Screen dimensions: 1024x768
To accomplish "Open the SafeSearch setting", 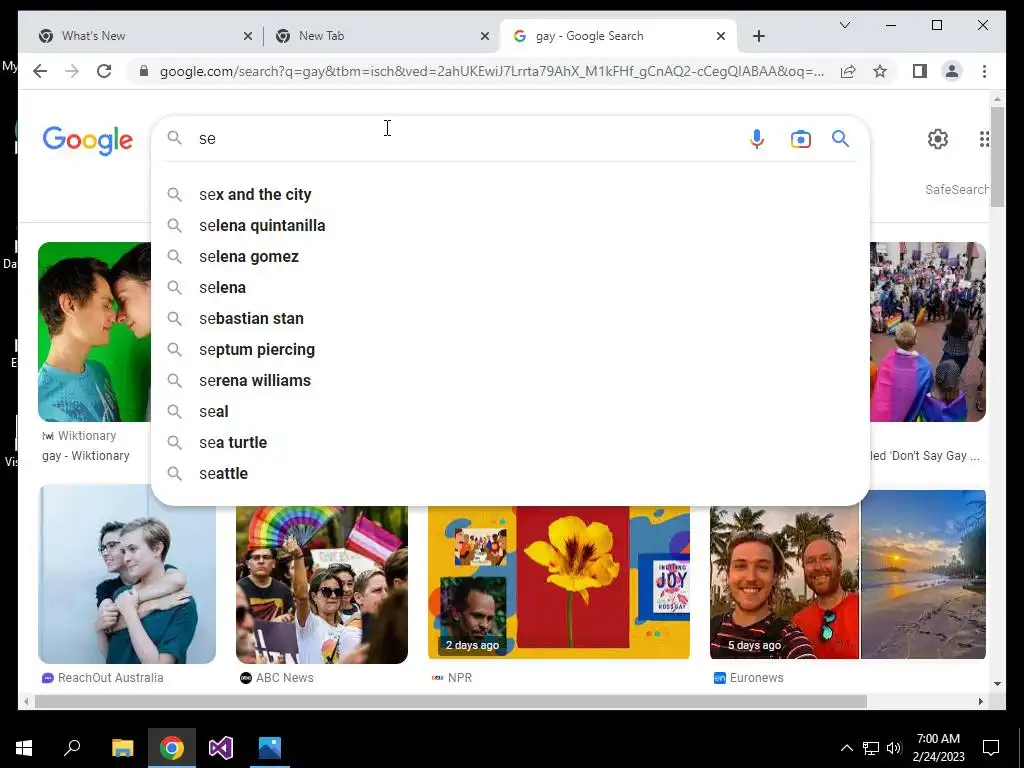I will [x=956, y=189].
